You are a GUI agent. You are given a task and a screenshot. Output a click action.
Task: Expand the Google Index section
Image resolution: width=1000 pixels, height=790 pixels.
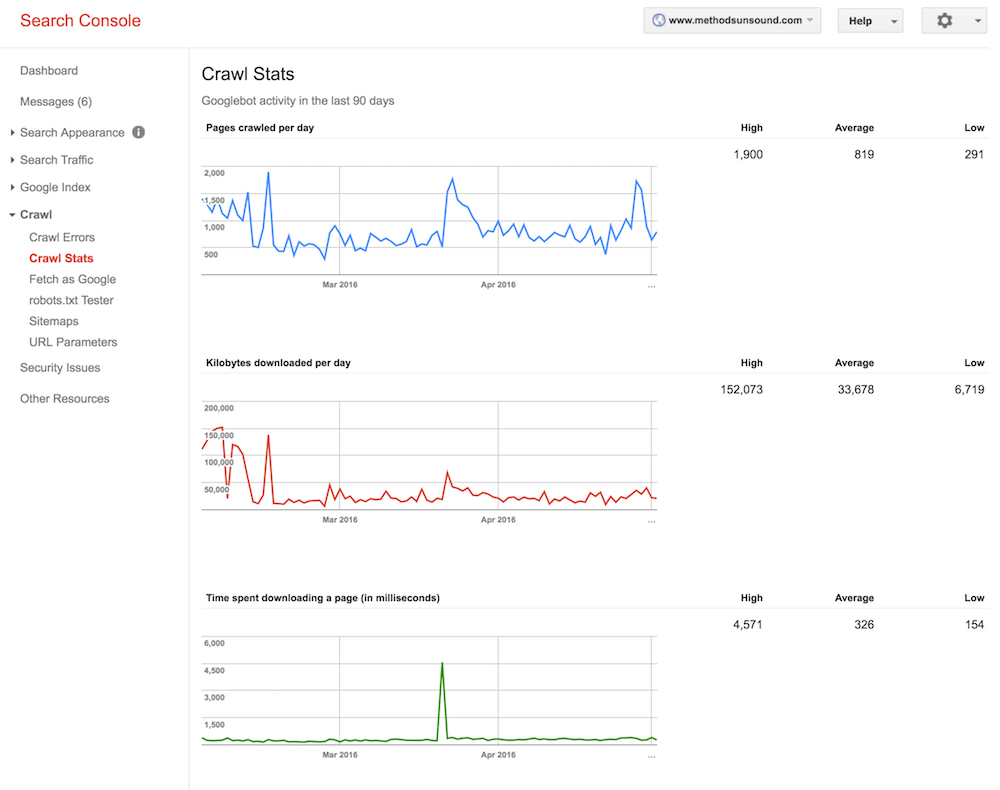click(54, 187)
